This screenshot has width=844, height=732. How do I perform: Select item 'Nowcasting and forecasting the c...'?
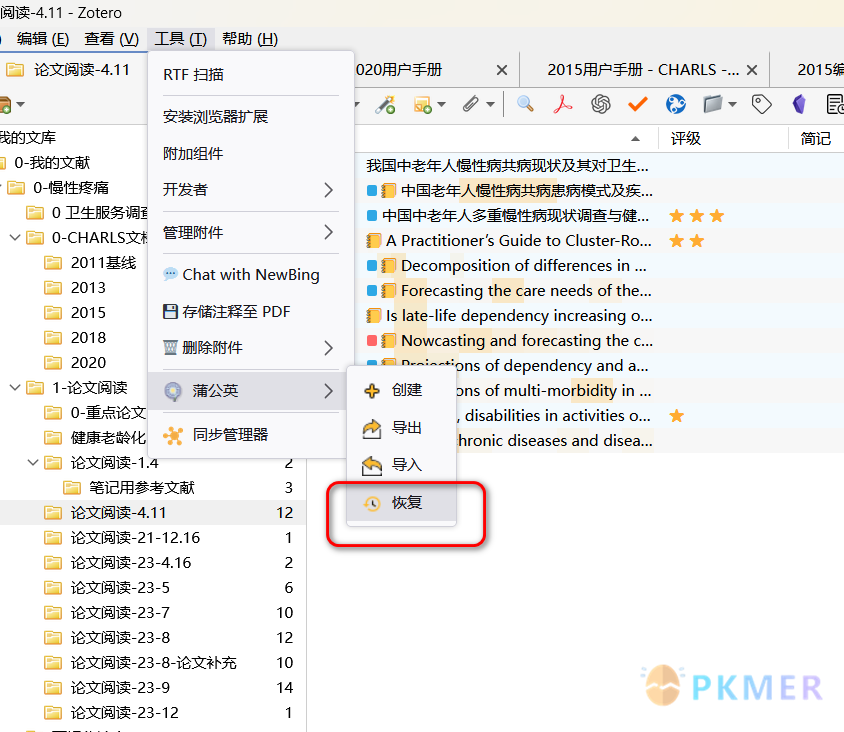pos(527,341)
